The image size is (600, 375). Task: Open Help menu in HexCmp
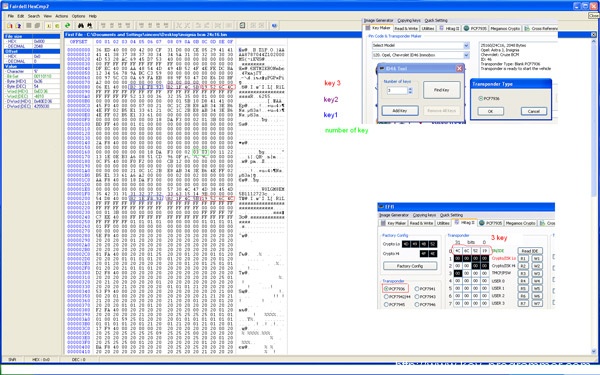click(x=93, y=16)
